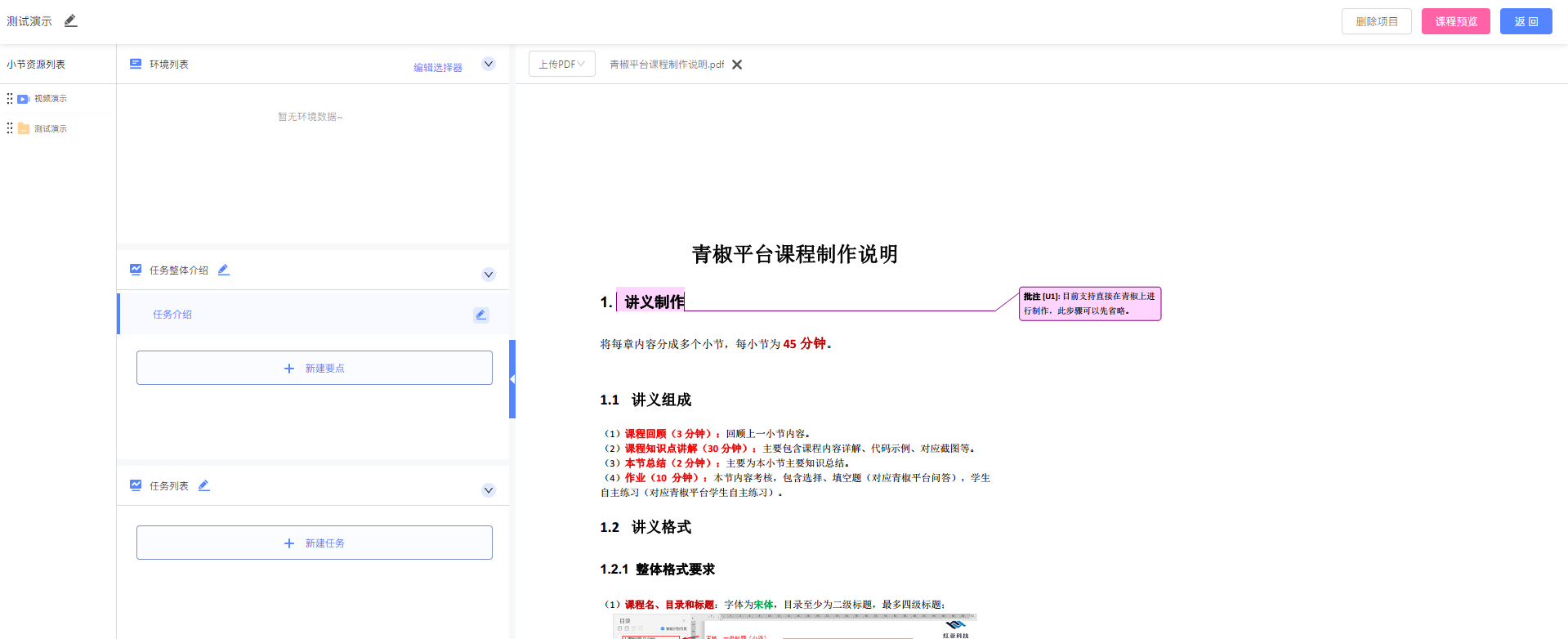Image resolution: width=1568 pixels, height=639 pixels.
Task: Select the 任务介绍 row
Action: (x=314, y=314)
